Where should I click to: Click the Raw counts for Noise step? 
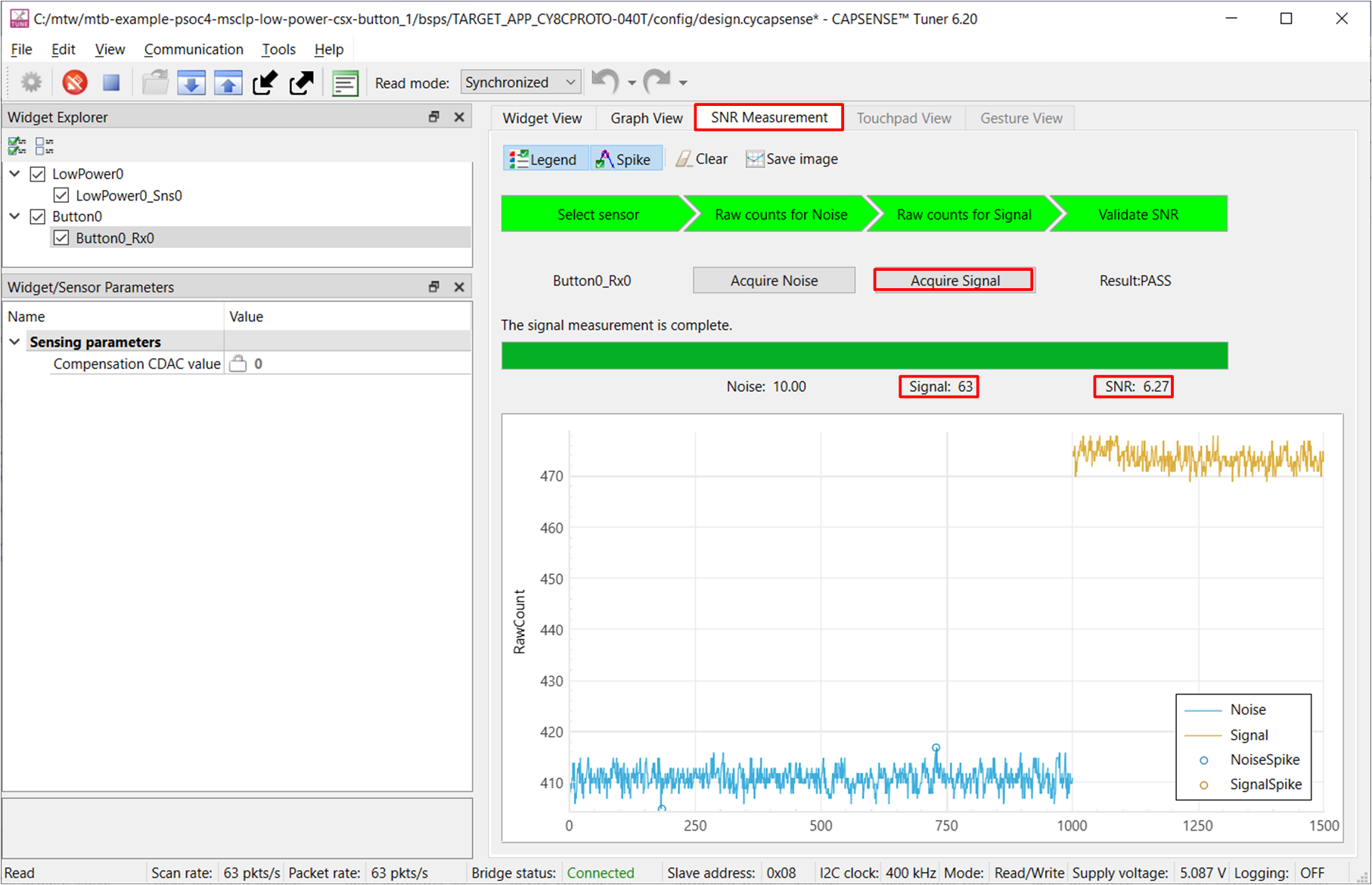pyautogui.click(x=781, y=214)
